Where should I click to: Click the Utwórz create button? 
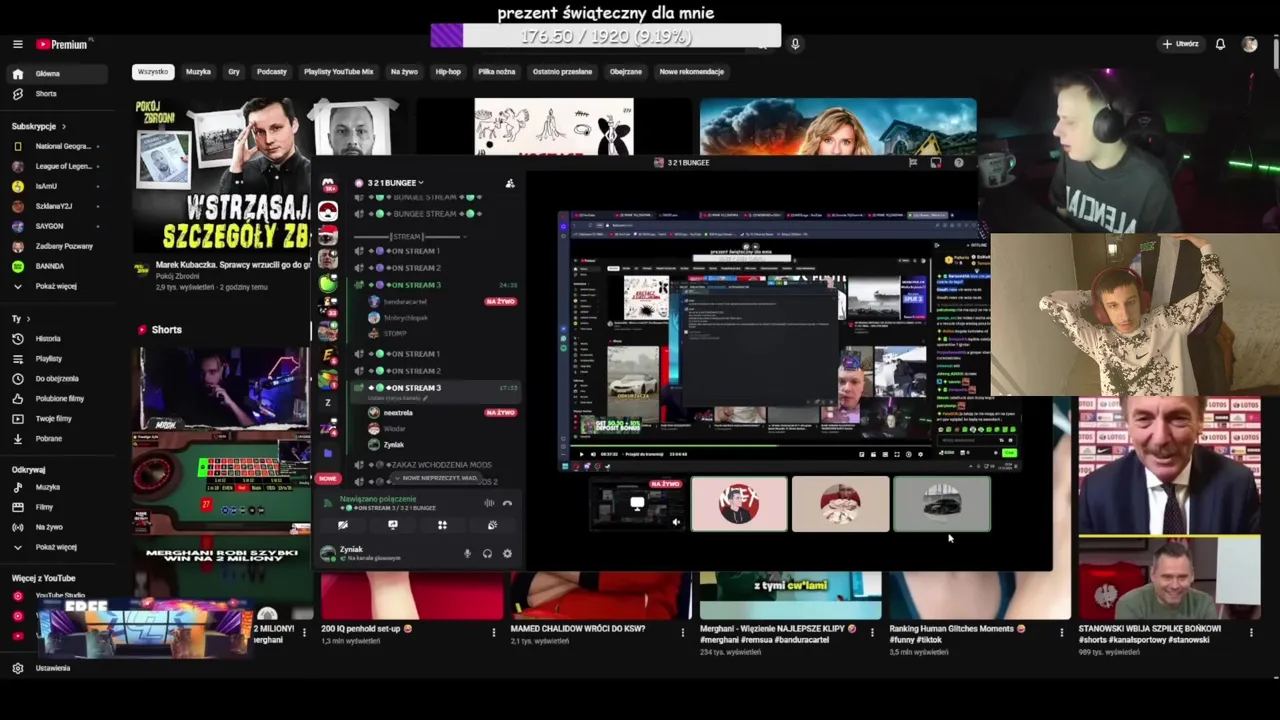pos(1180,44)
